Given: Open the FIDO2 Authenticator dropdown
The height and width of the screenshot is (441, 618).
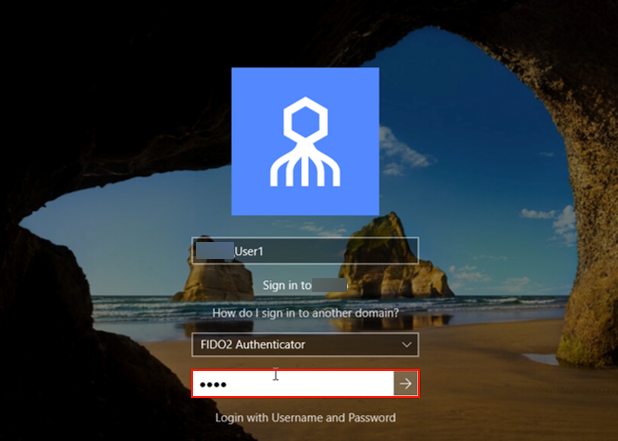Looking at the screenshot, I should pyautogui.click(x=305, y=344).
